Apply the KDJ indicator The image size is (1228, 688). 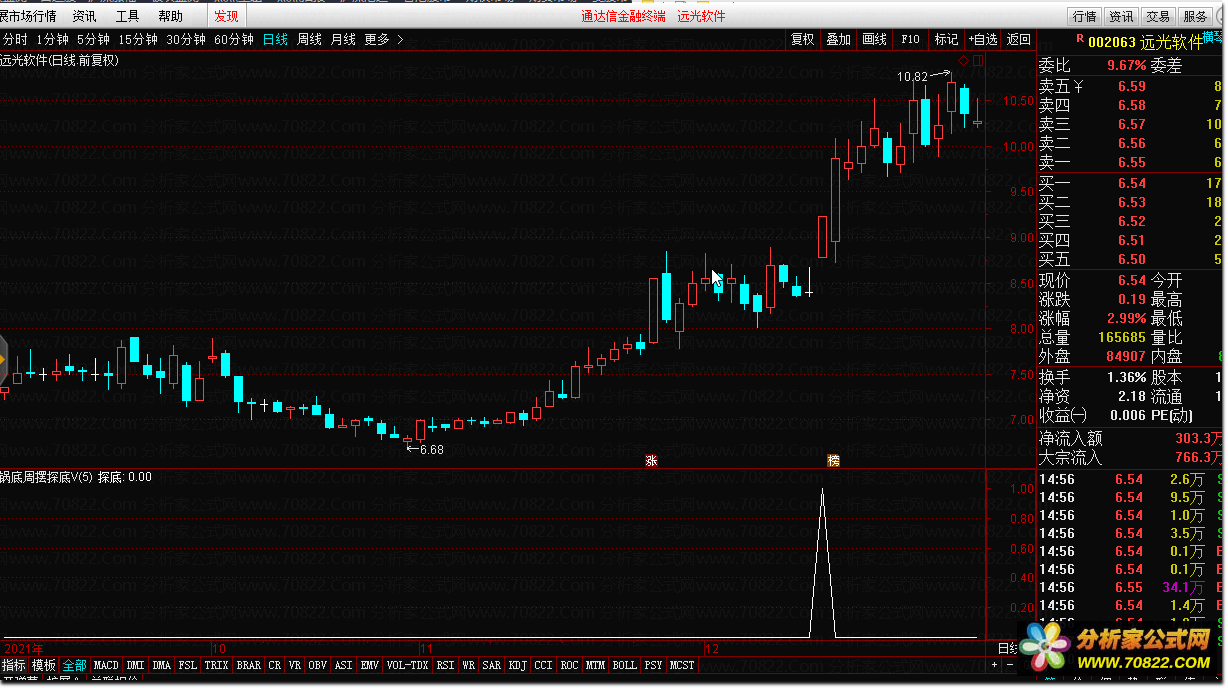pyautogui.click(x=518, y=665)
